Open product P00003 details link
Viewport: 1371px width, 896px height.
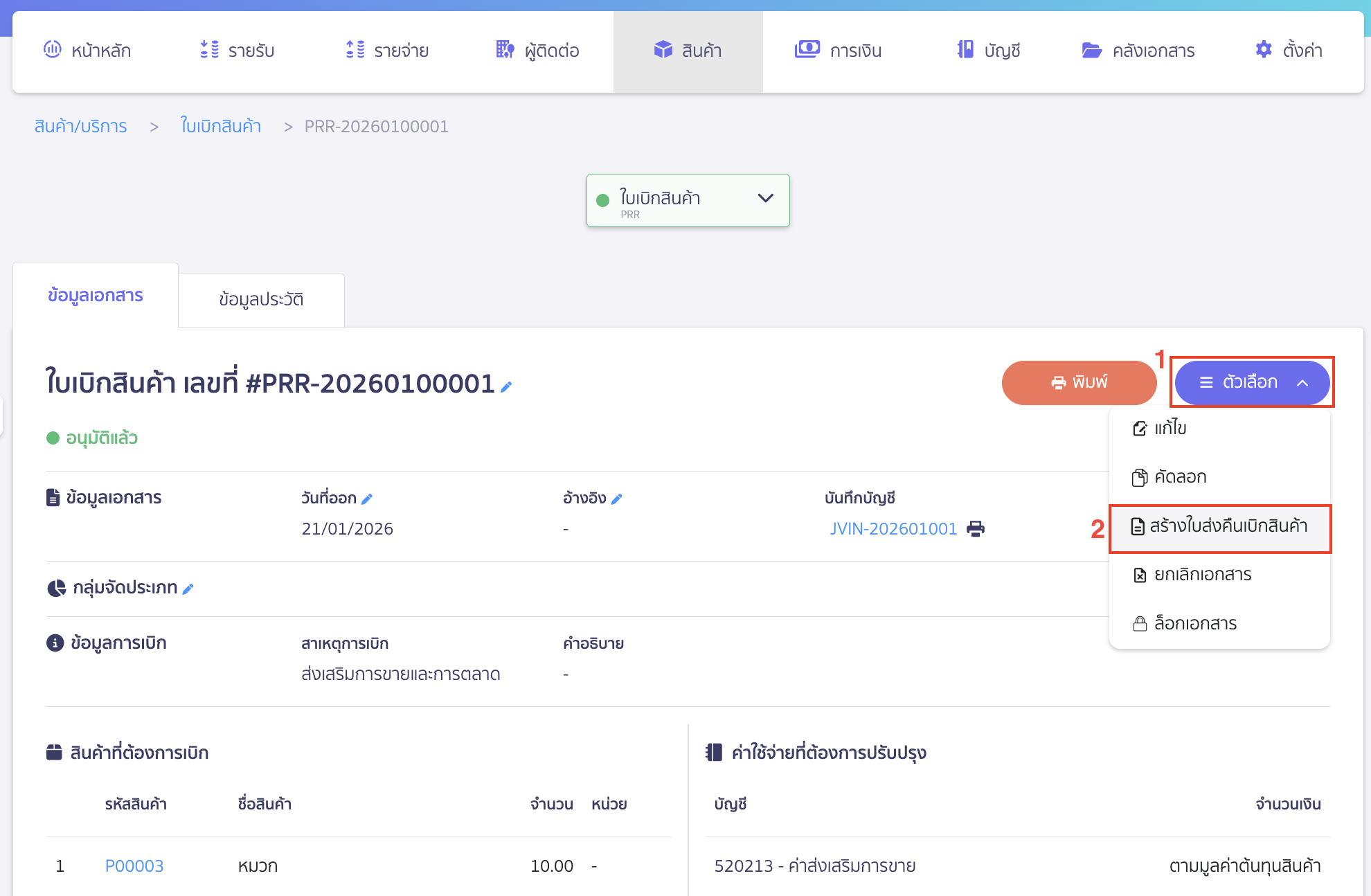(x=134, y=866)
